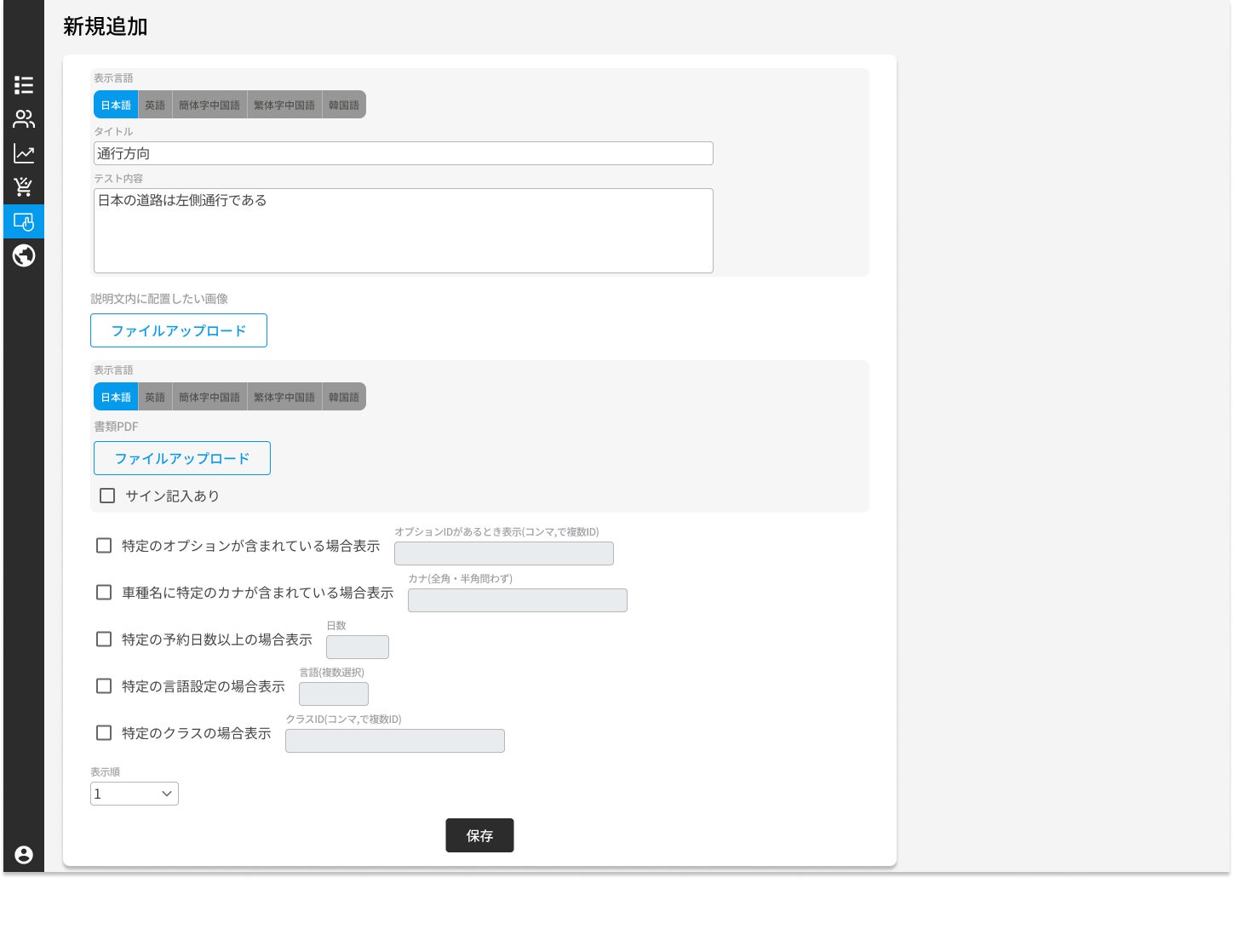Switch to 簡体字中国語 tab above 書類PDF
Viewport: 1233px width, 952px height.
pyautogui.click(x=209, y=397)
